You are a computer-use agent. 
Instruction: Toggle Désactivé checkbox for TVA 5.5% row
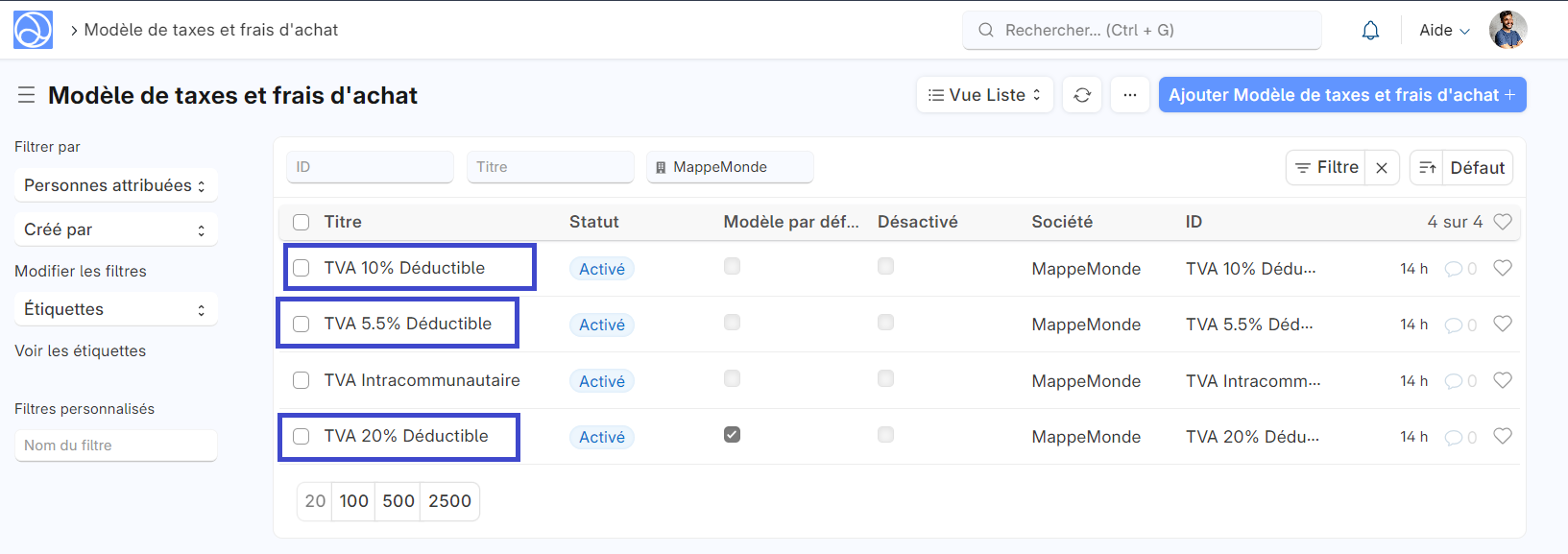(x=885, y=322)
